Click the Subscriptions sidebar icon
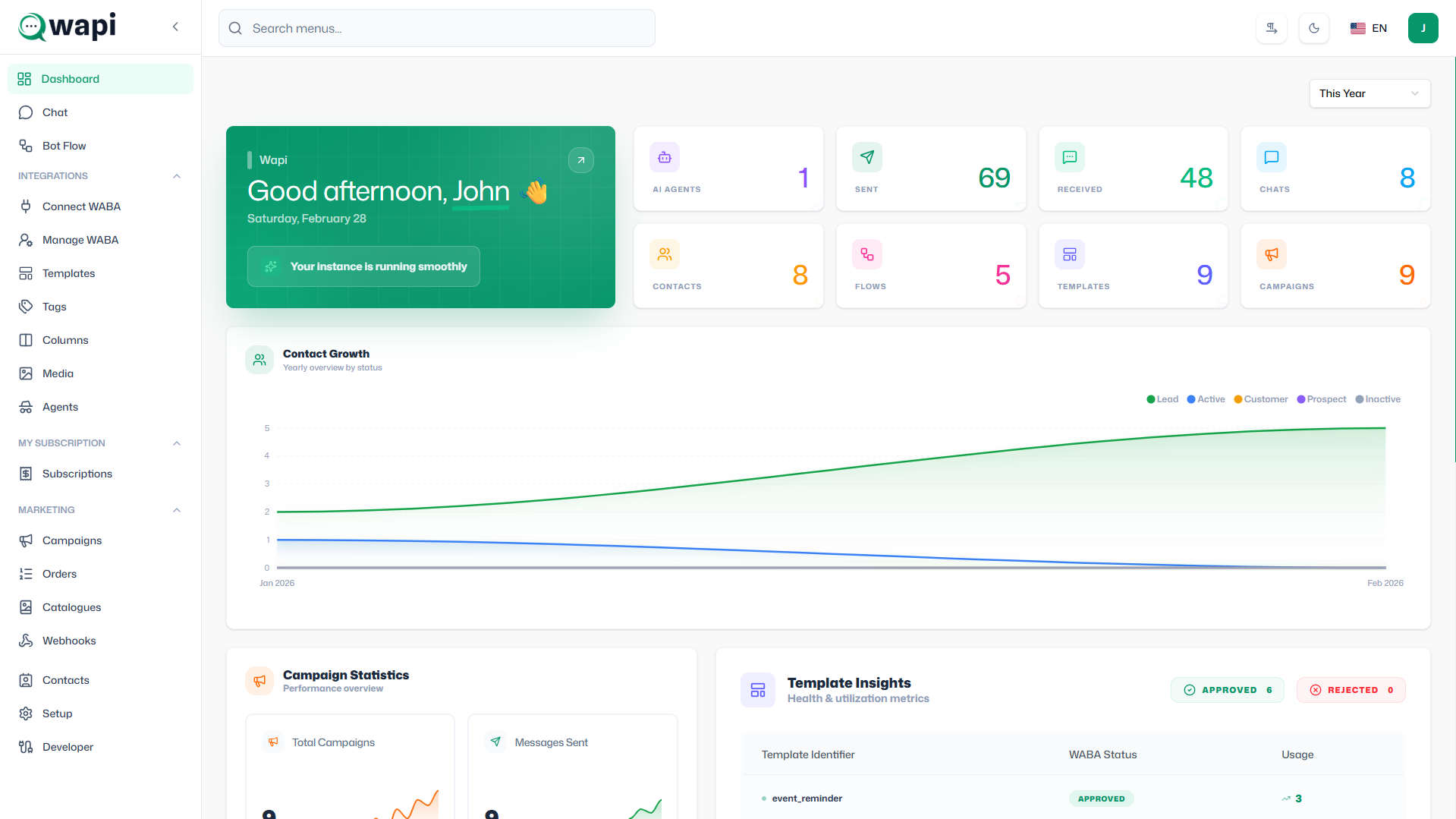Image resolution: width=1456 pixels, height=819 pixels. (26, 474)
